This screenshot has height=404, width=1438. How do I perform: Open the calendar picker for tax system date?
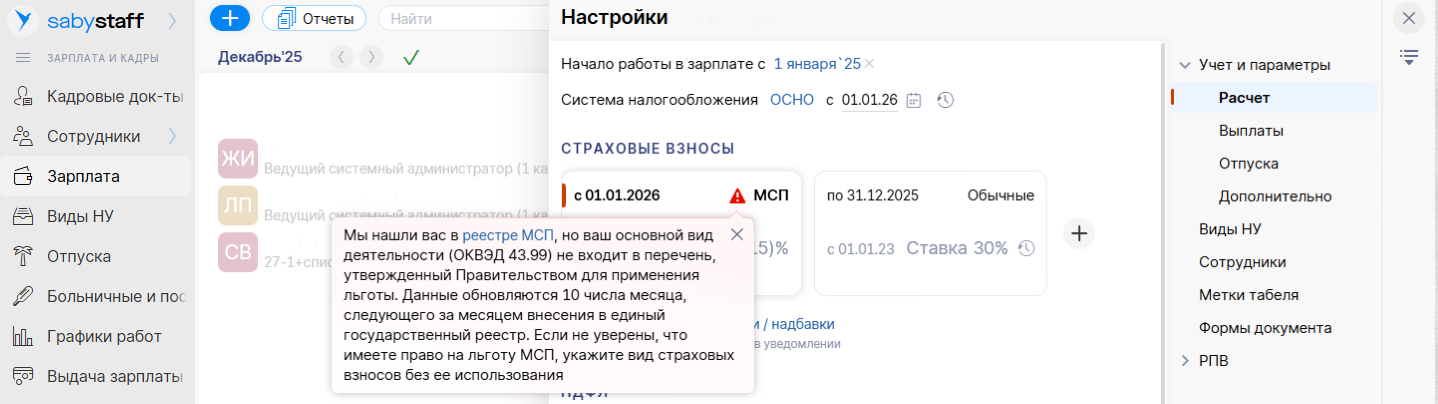point(913,100)
